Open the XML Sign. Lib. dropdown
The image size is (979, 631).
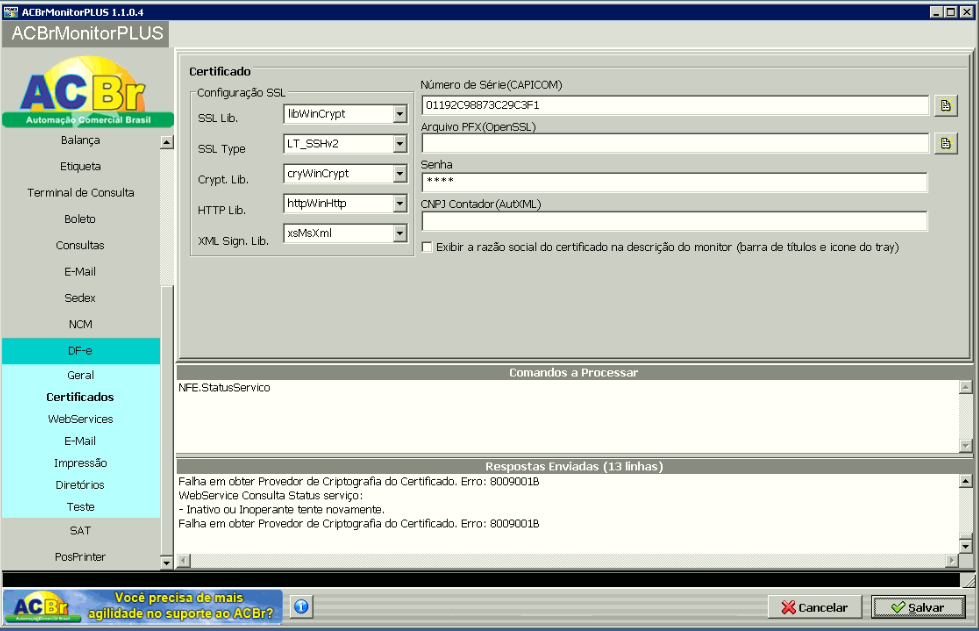pos(400,233)
